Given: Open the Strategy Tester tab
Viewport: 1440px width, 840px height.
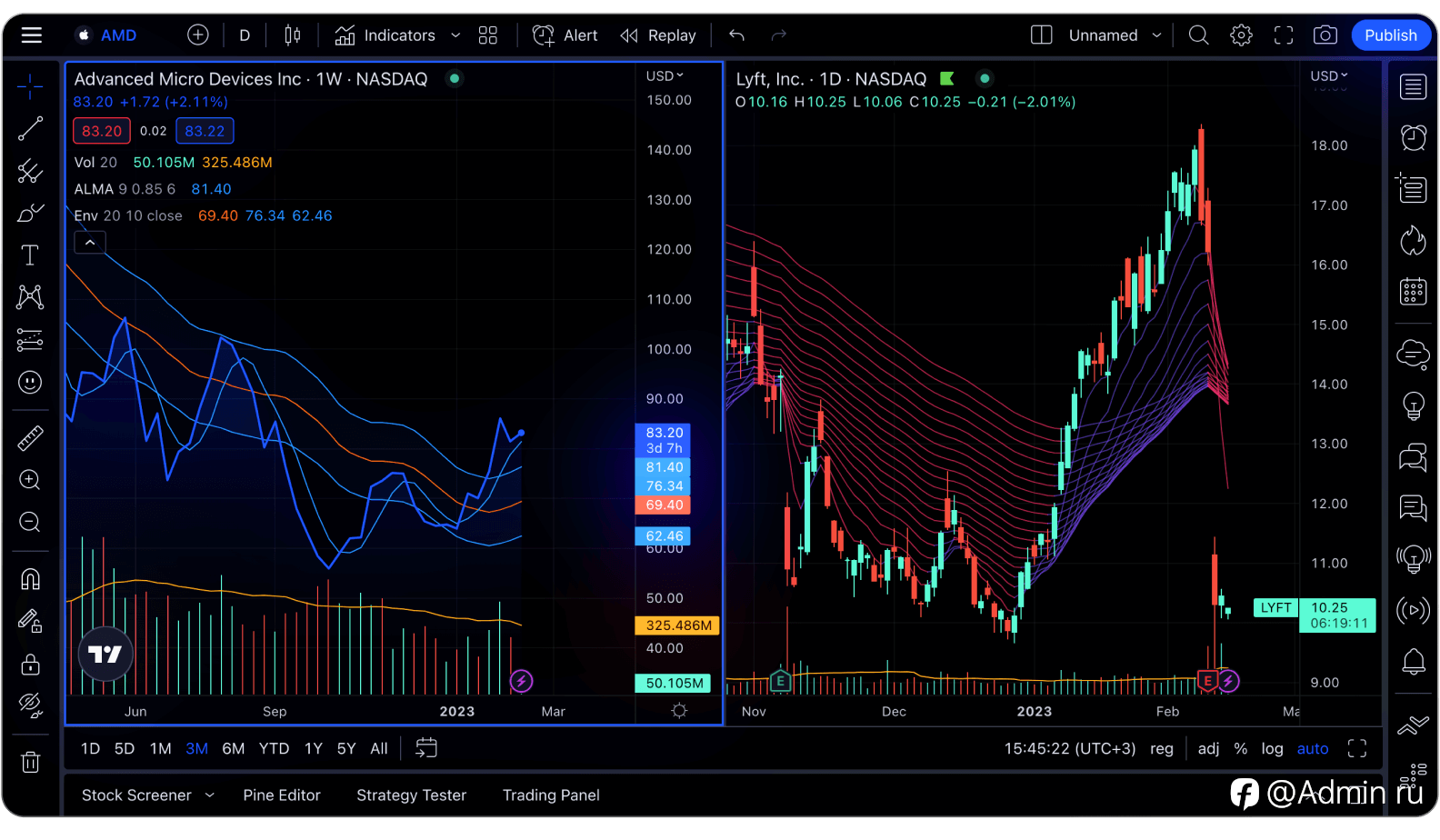Looking at the screenshot, I should coord(411,795).
